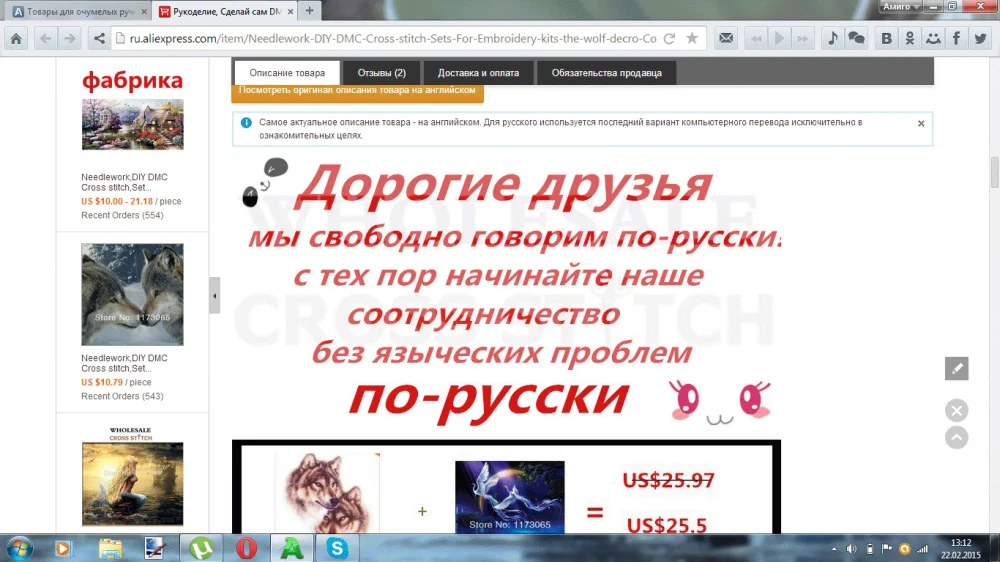Click 'Recent Orders (554)' text
1000x562 pixels.
coord(122,215)
